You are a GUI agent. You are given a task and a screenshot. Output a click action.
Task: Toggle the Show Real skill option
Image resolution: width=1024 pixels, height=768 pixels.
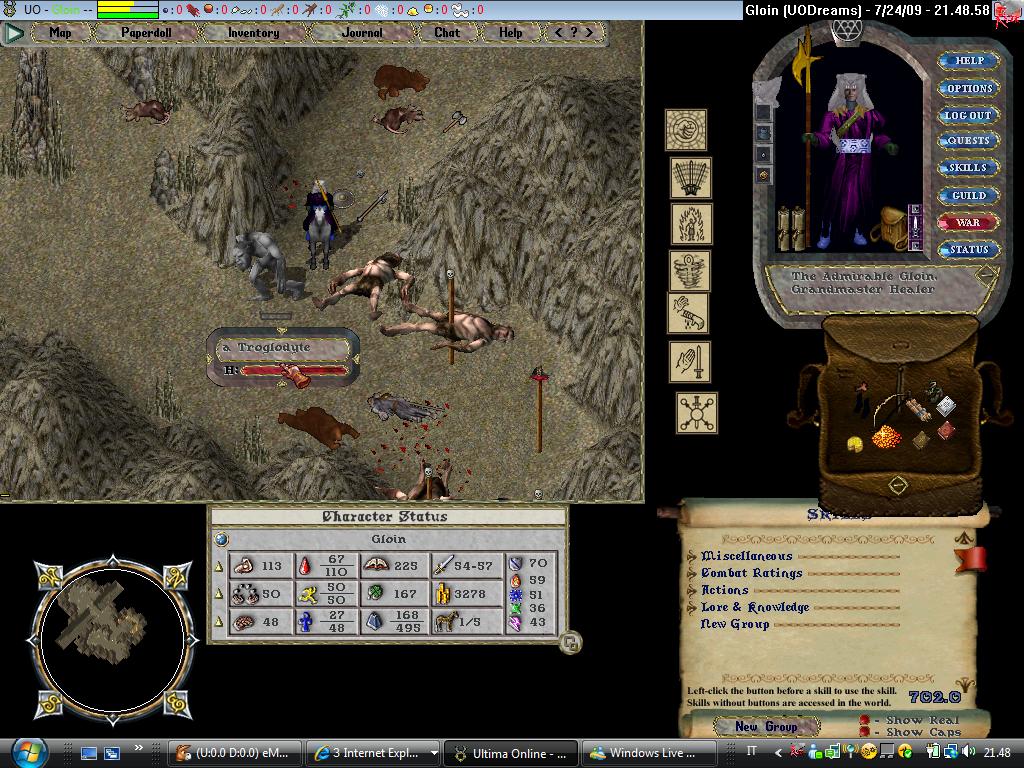point(865,720)
